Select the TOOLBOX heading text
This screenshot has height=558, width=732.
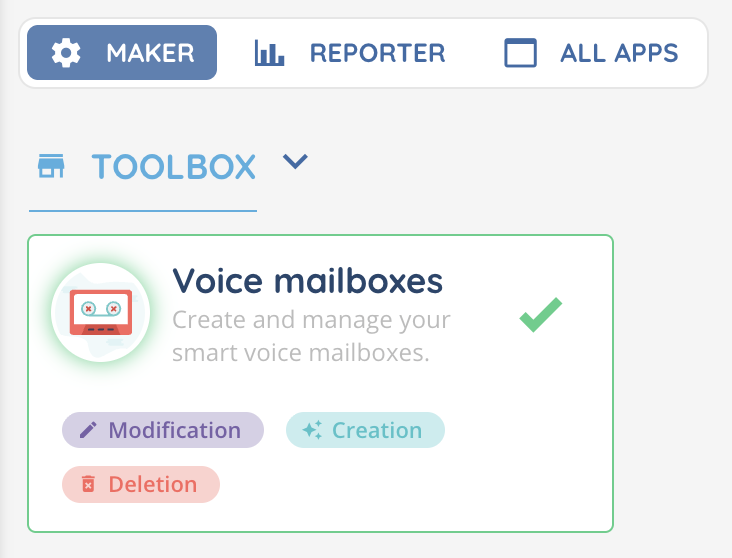tap(174, 166)
